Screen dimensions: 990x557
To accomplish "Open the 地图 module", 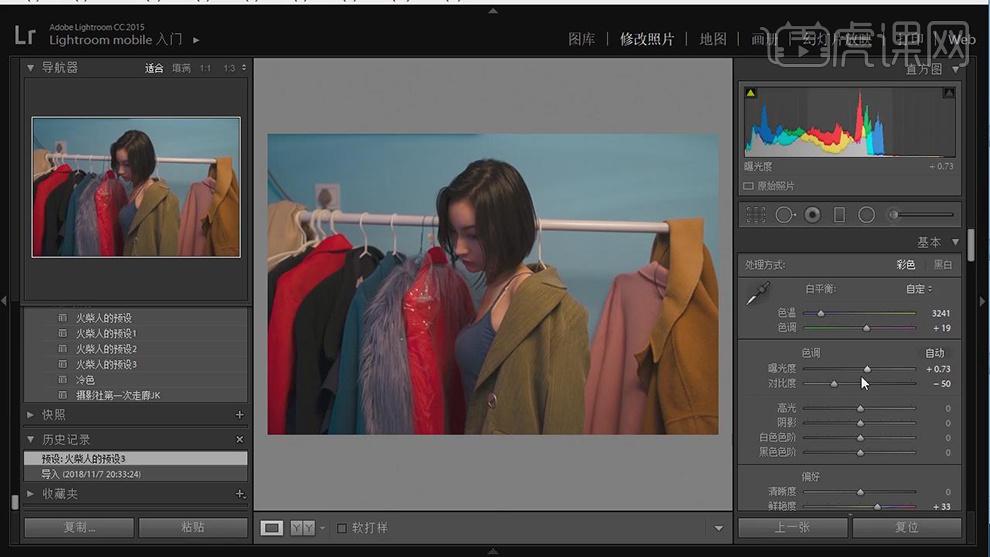I will (x=713, y=39).
